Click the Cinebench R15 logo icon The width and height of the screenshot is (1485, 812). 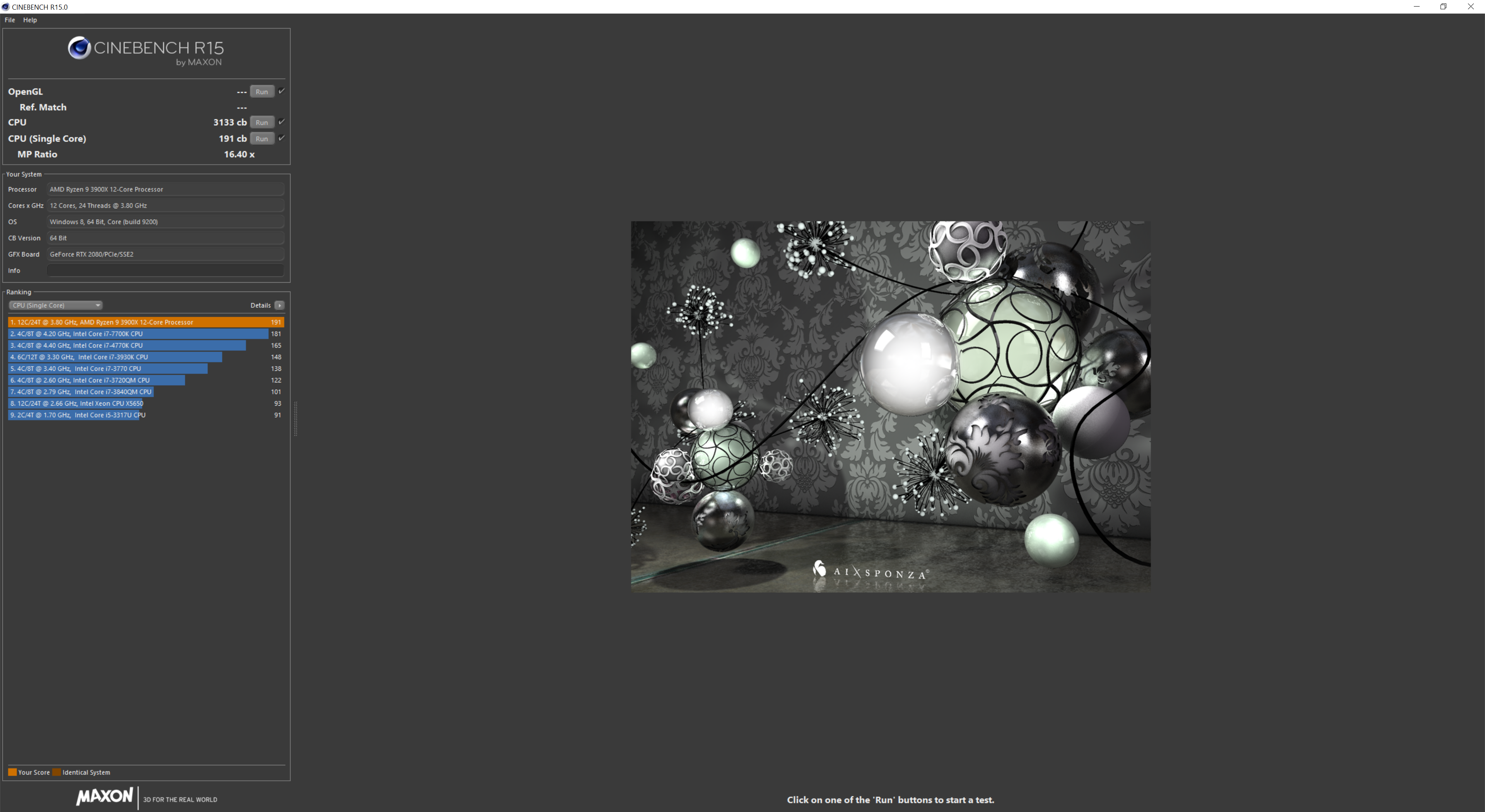point(79,48)
